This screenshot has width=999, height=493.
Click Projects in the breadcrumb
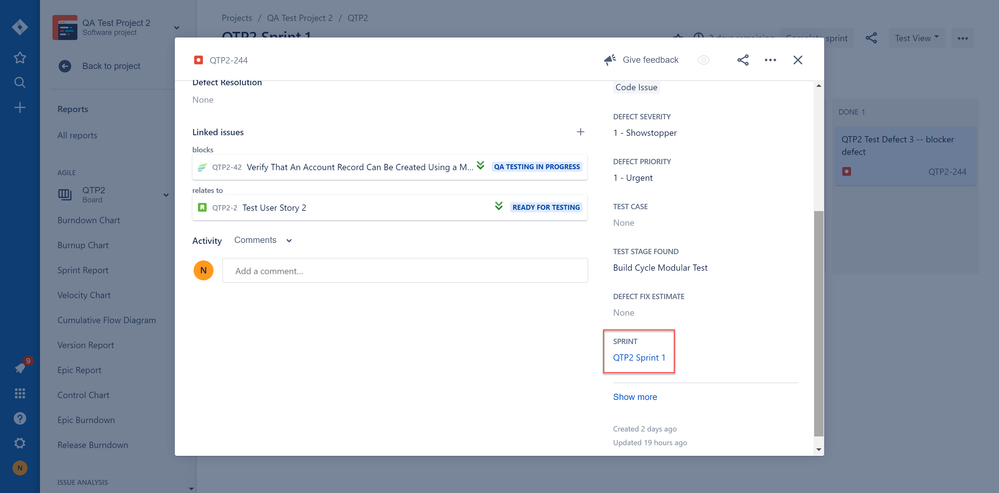[x=237, y=18]
